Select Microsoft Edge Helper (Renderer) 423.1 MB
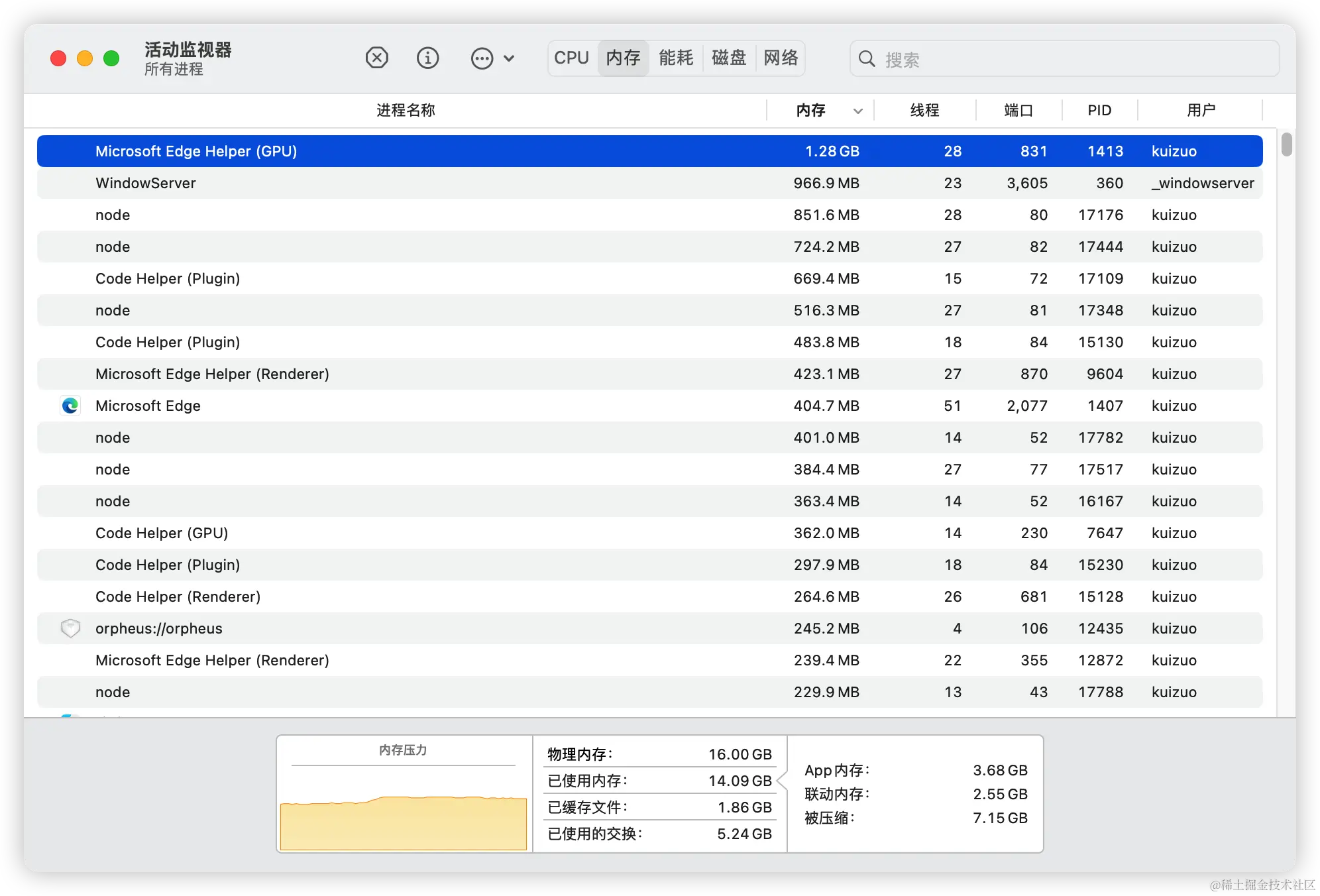The height and width of the screenshot is (896, 1320). pyautogui.click(x=650, y=374)
